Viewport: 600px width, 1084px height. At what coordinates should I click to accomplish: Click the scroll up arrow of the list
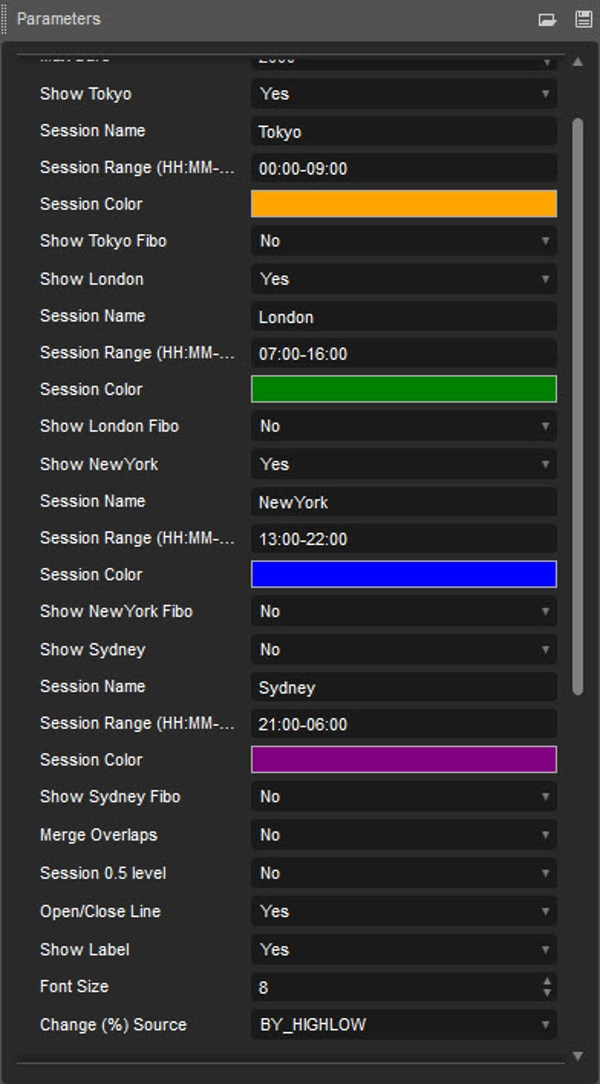[578, 62]
